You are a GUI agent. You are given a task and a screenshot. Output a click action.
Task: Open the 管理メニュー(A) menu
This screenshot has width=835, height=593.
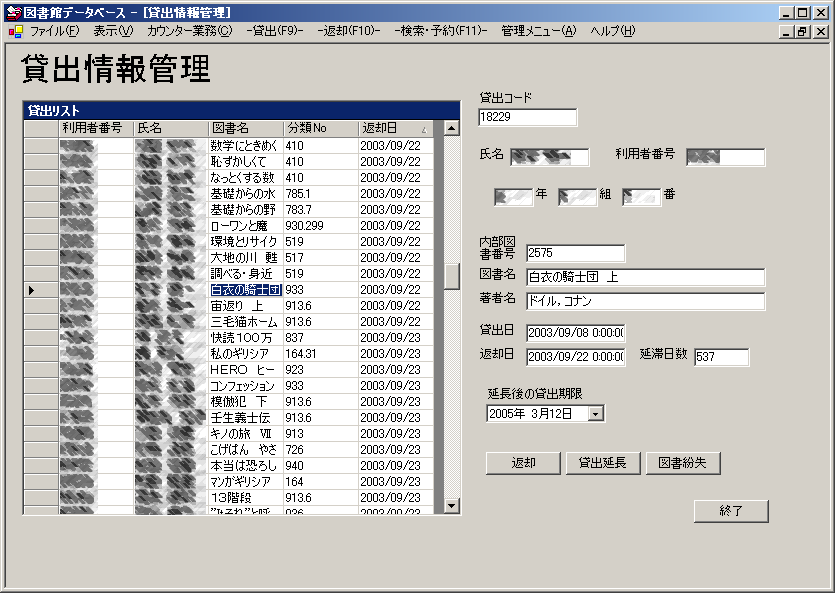point(539,31)
